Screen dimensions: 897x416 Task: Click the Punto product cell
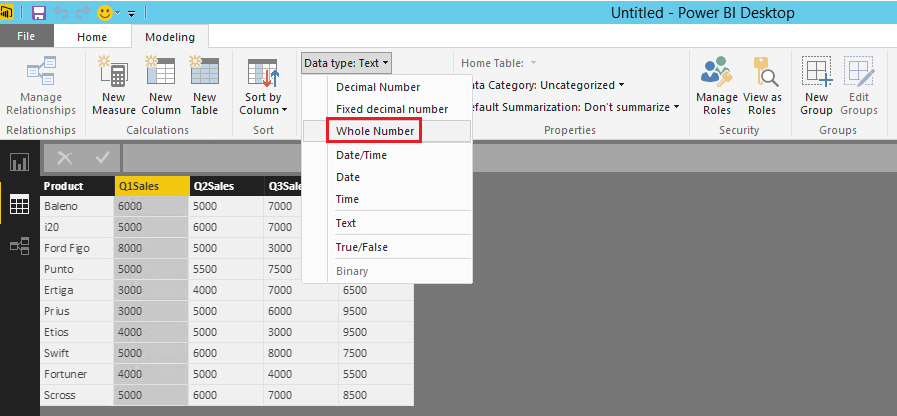tap(77, 269)
